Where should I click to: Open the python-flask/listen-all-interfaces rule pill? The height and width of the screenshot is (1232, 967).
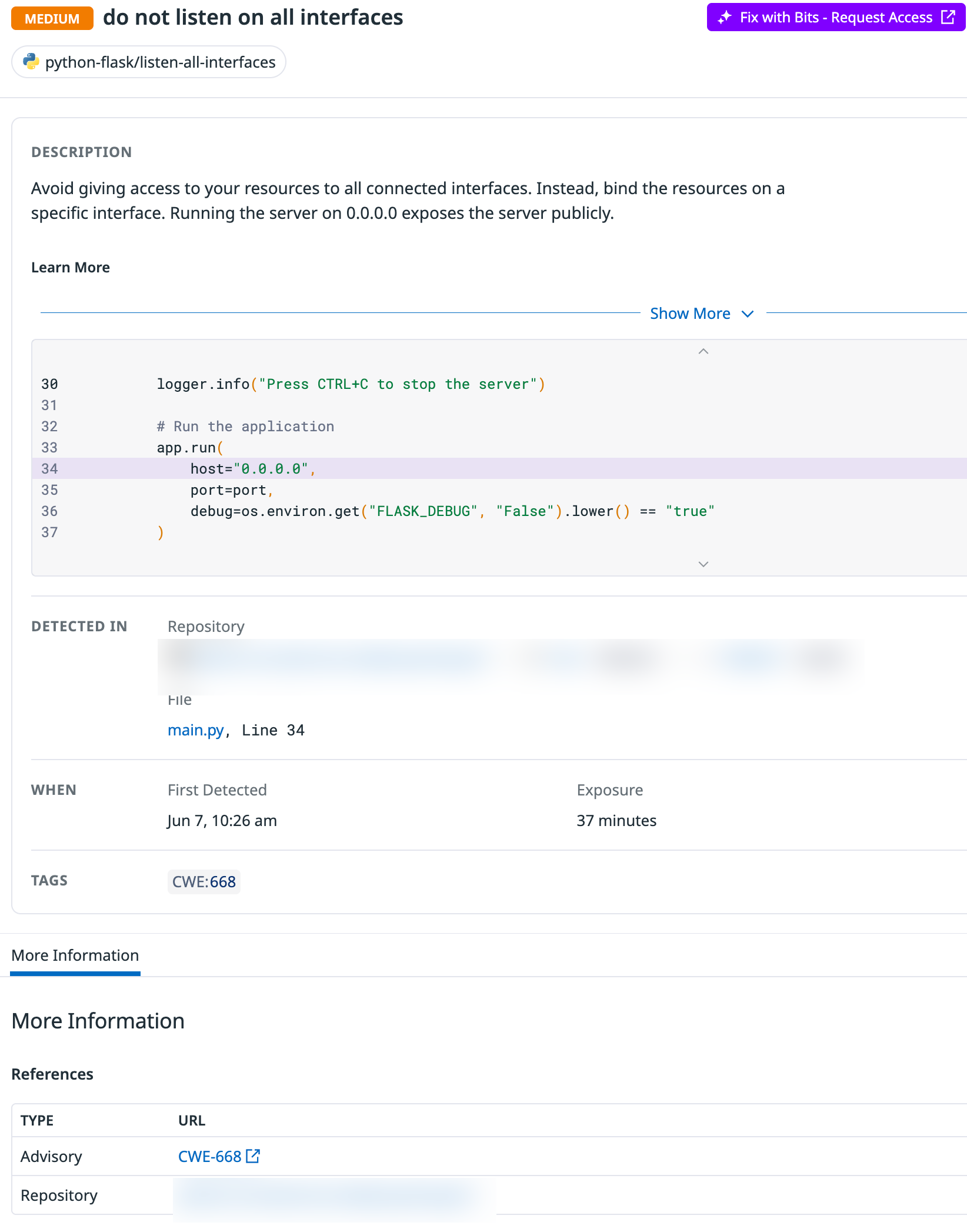[149, 62]
